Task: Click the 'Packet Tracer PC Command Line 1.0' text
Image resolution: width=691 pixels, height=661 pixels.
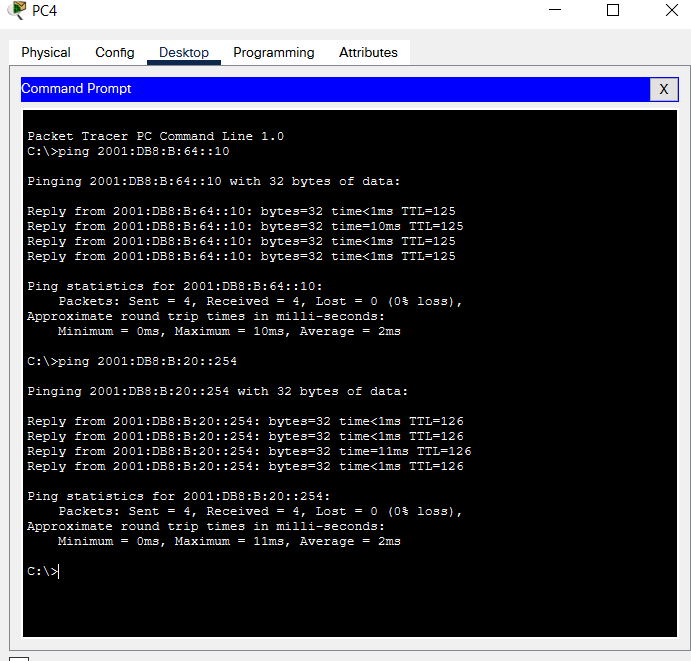Action: click(x=156, y=136)
